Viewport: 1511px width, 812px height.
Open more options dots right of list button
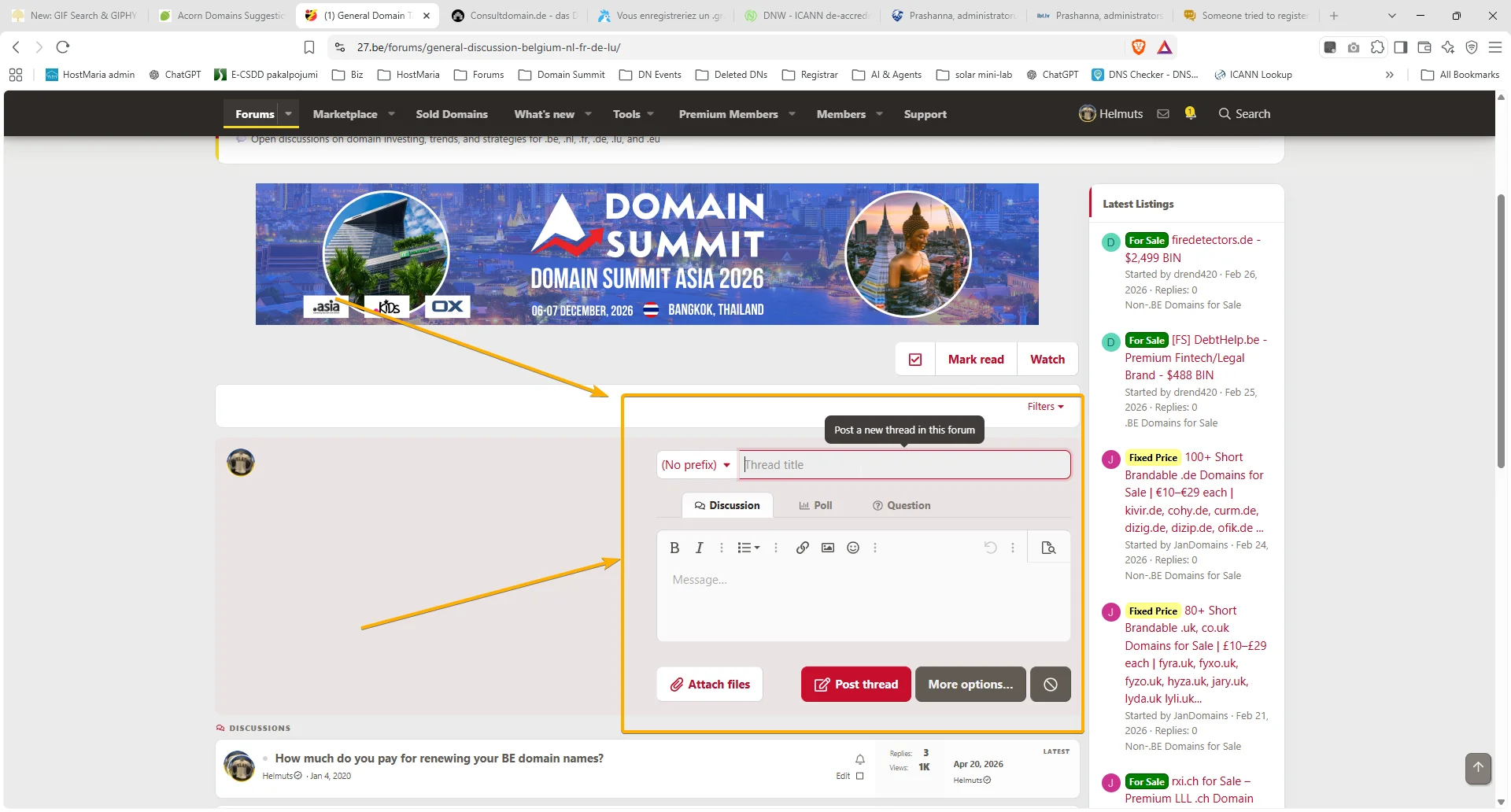pyautogui.click(x=776, y=548)
